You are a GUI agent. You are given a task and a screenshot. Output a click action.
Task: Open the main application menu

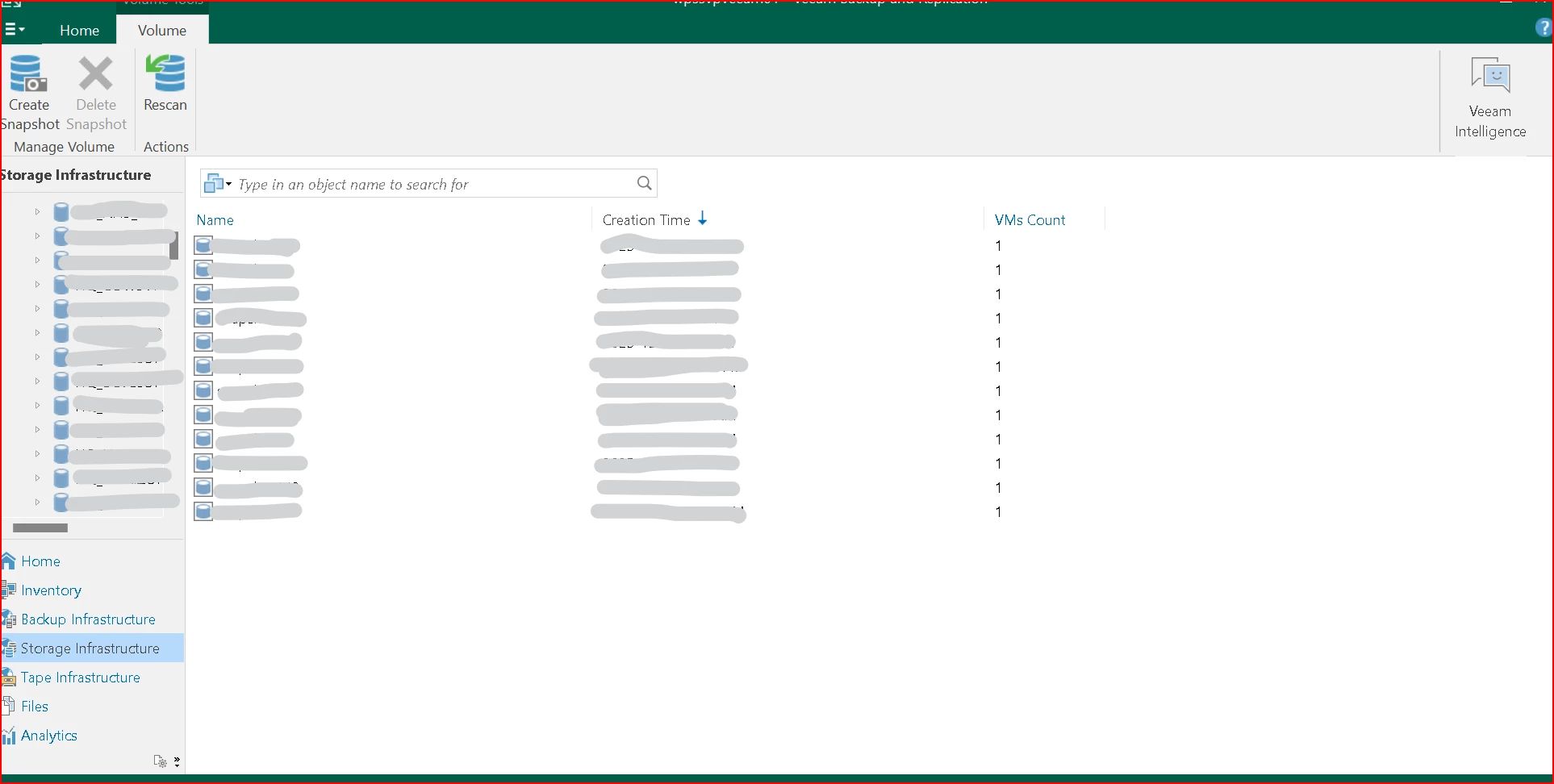click(x=15, y=30)
